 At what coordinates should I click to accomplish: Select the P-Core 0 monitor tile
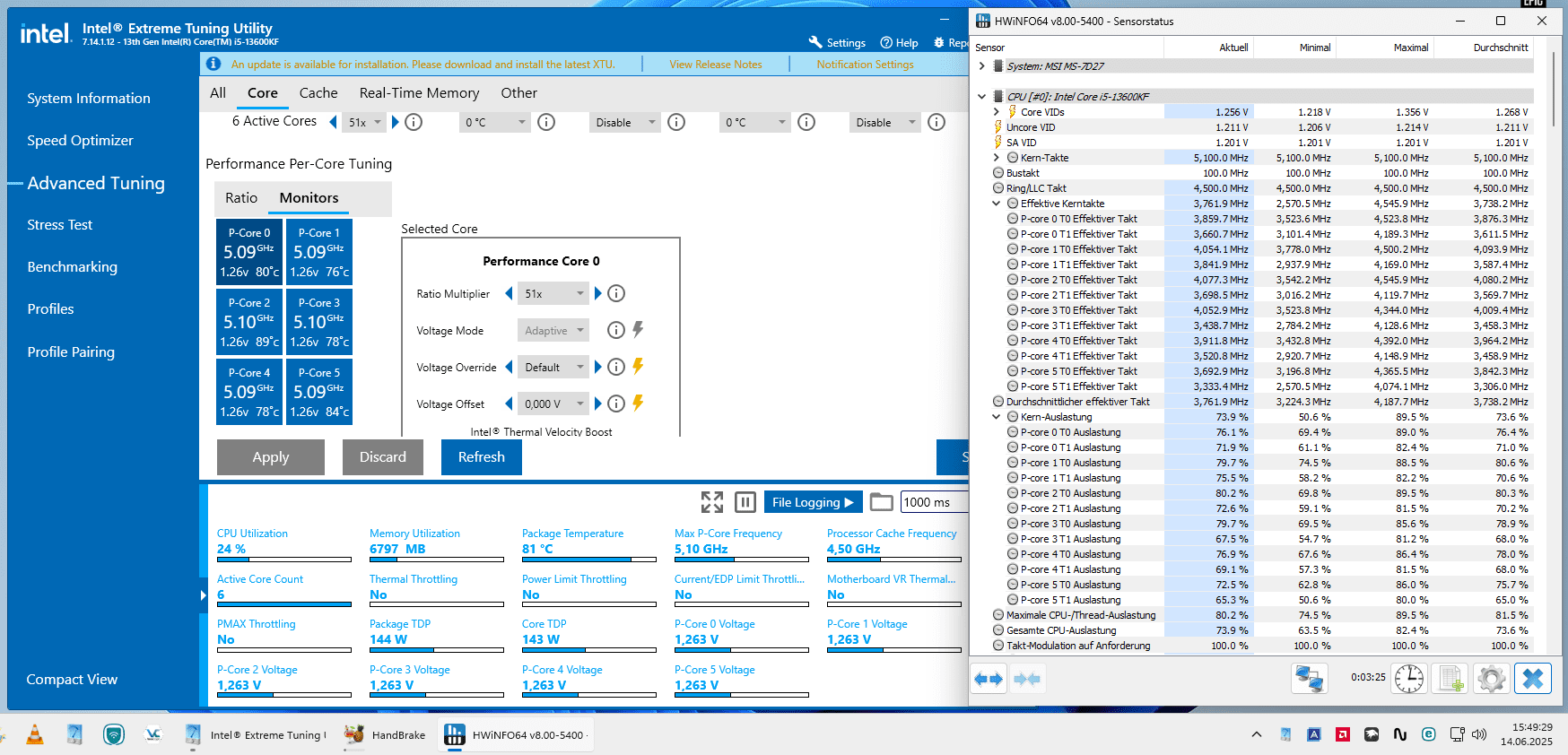tap(249, 252)
